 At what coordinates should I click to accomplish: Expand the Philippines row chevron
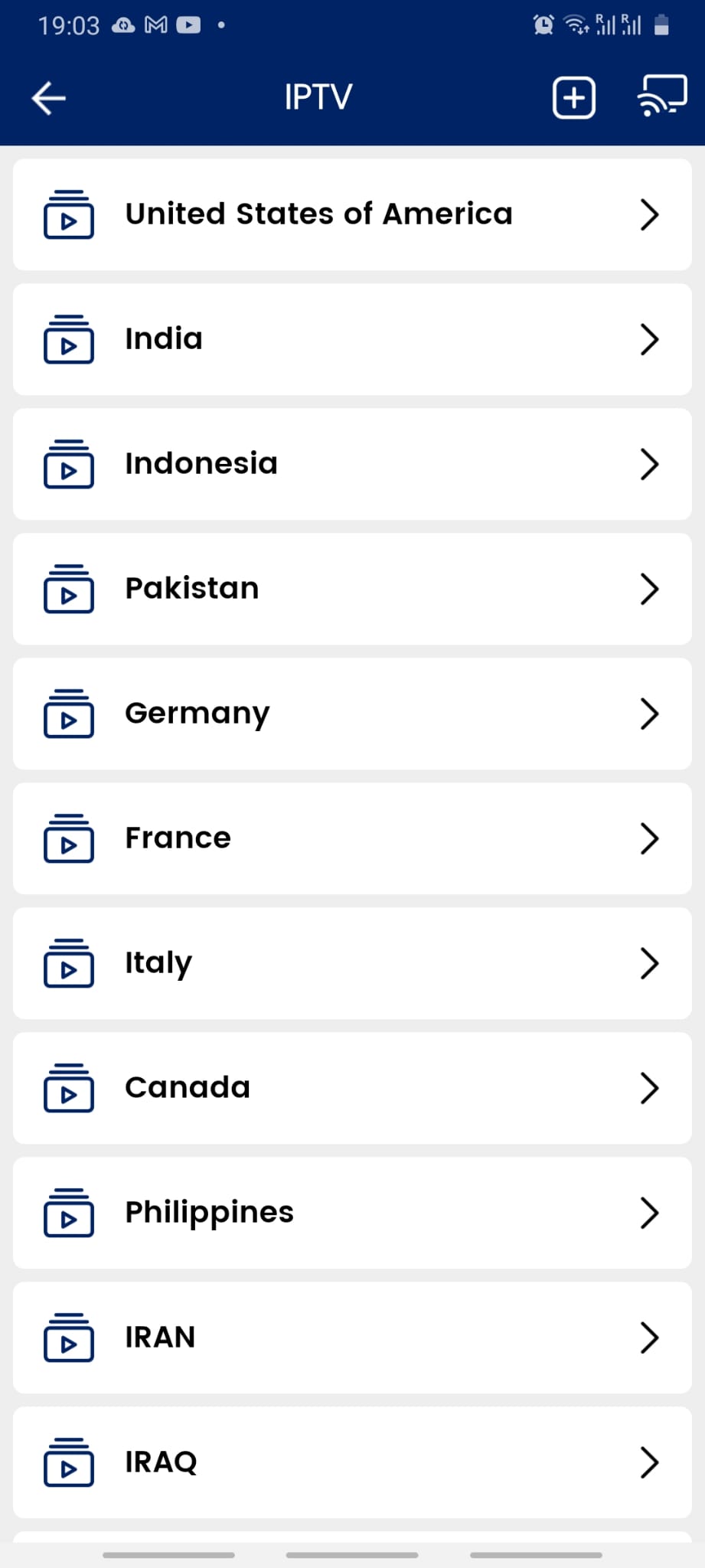(649, 1213)
